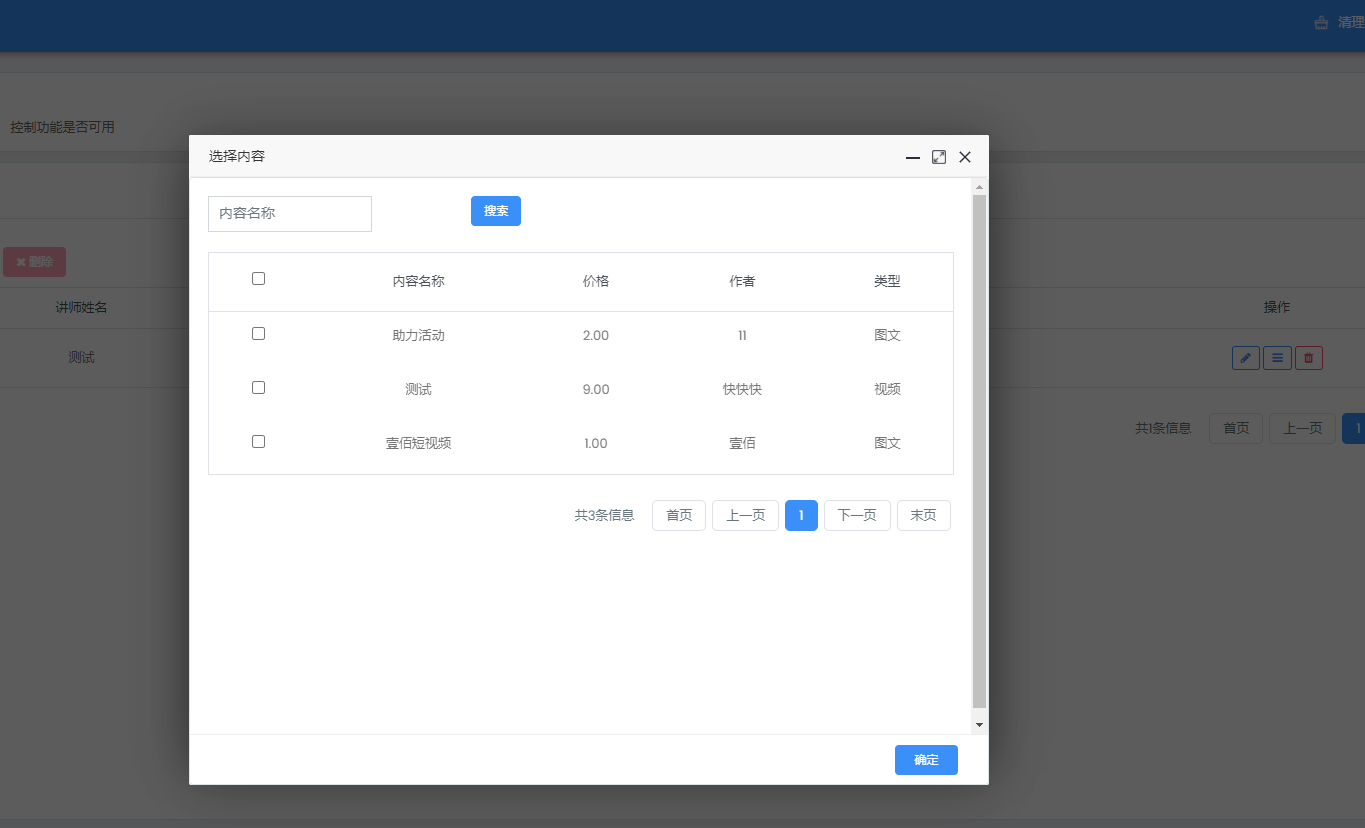Click the edit pencil icon in operations column
The image size is (1365, 828).
pos(1245,358)
